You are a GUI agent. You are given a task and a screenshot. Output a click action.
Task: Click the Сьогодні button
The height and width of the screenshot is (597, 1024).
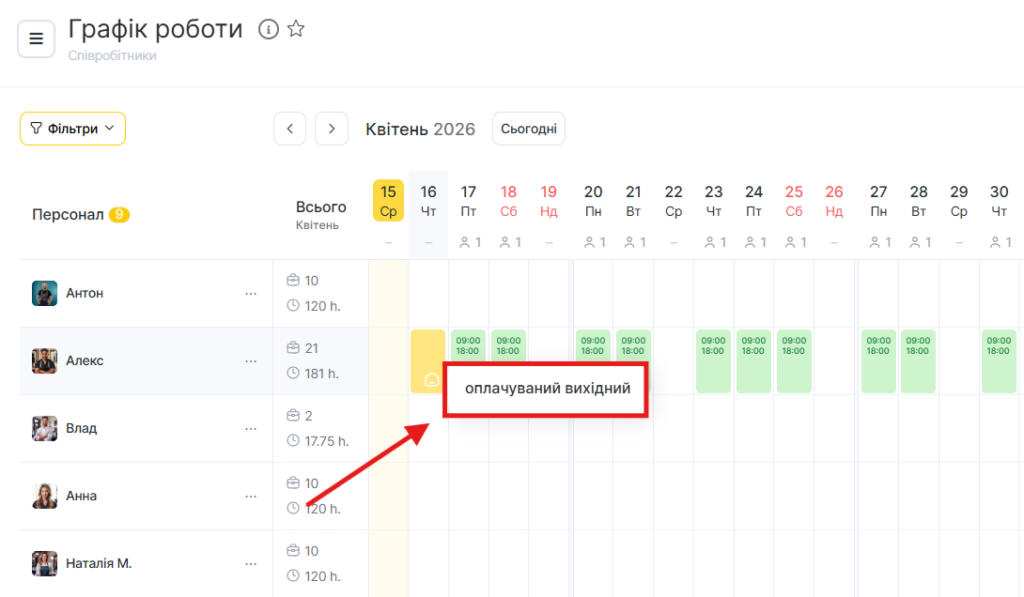point(528,129)
